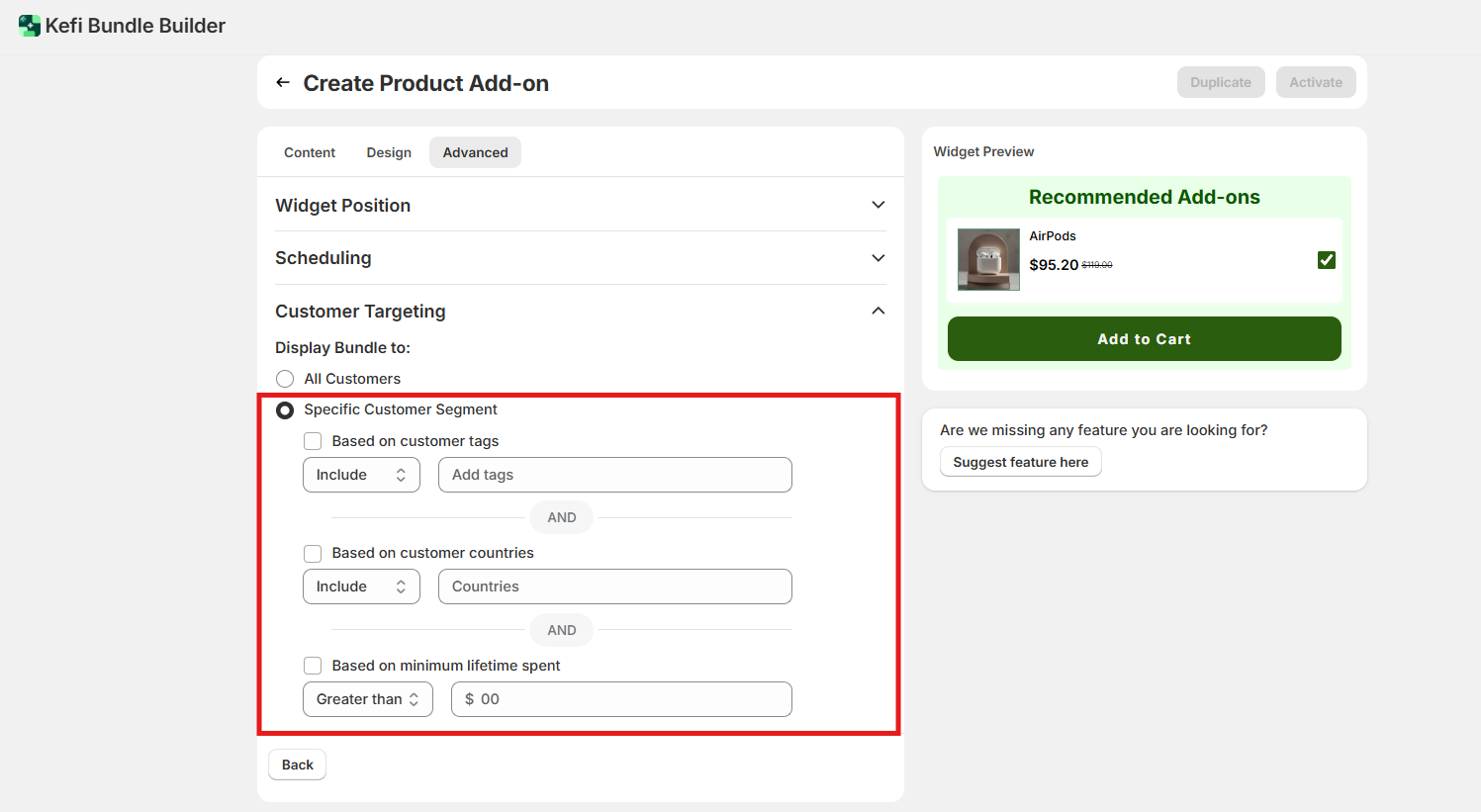Focus the Add tags input field

click(614, 475)
